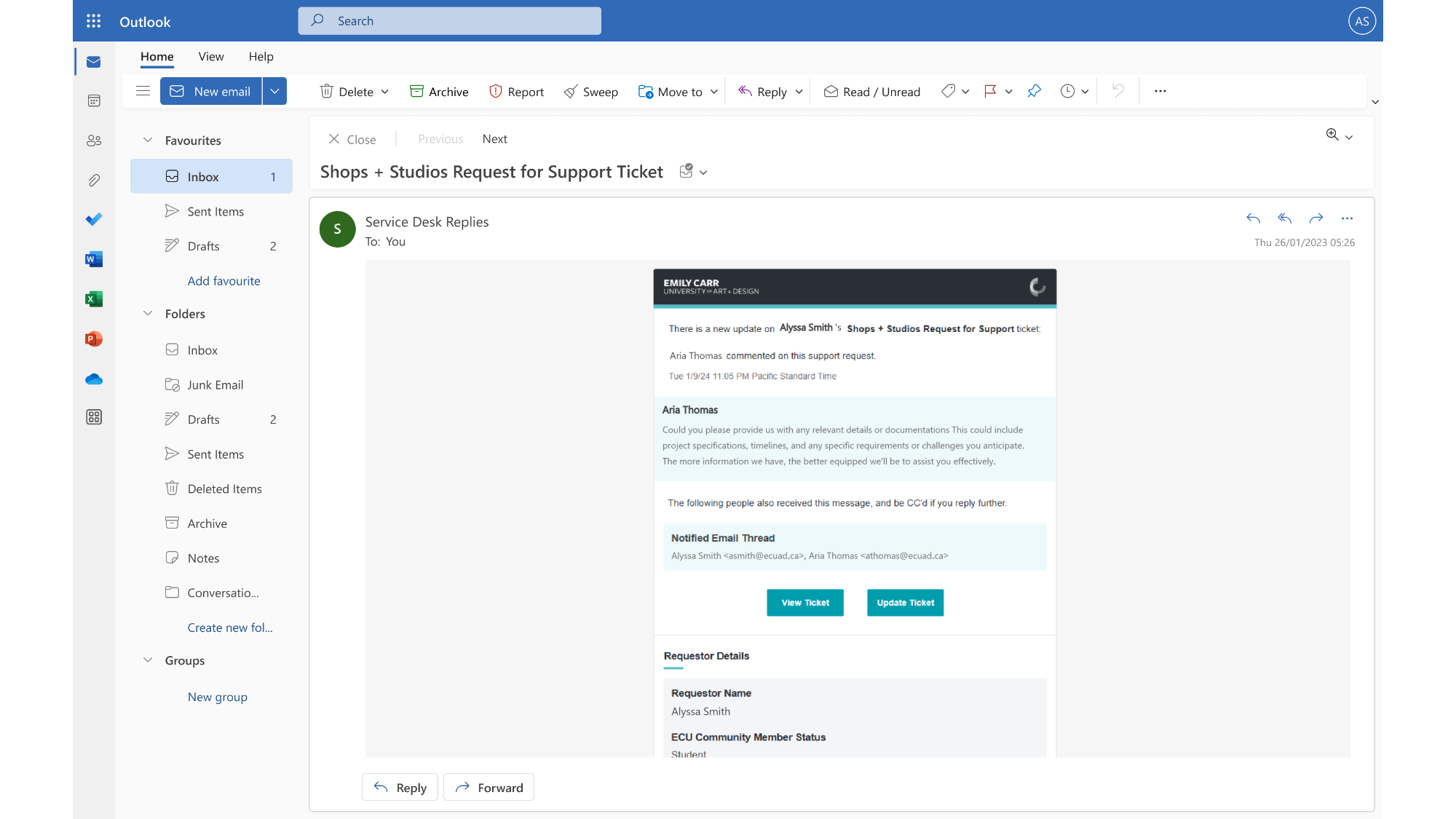Viewport: 1456px width, 819px height.
Task: Launch Word from the app rail
Action: pos(94,259)
